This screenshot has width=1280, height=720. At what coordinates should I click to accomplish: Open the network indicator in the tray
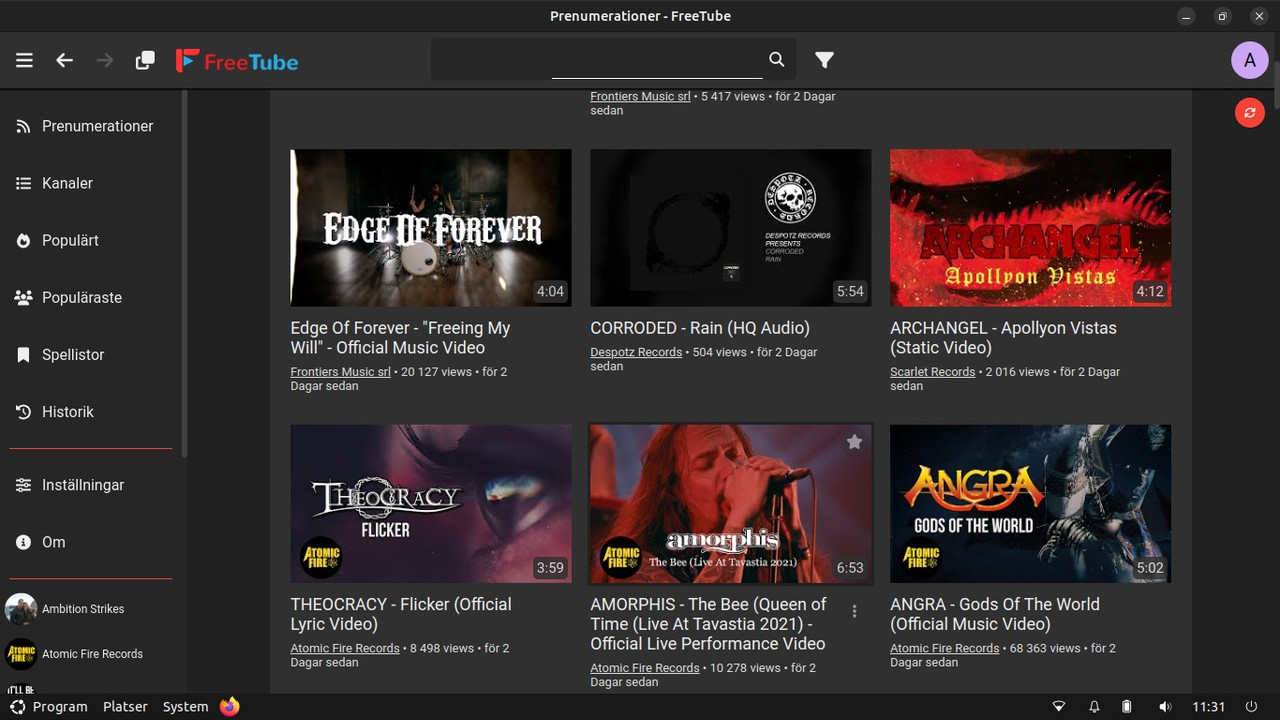pos(1059,707)
